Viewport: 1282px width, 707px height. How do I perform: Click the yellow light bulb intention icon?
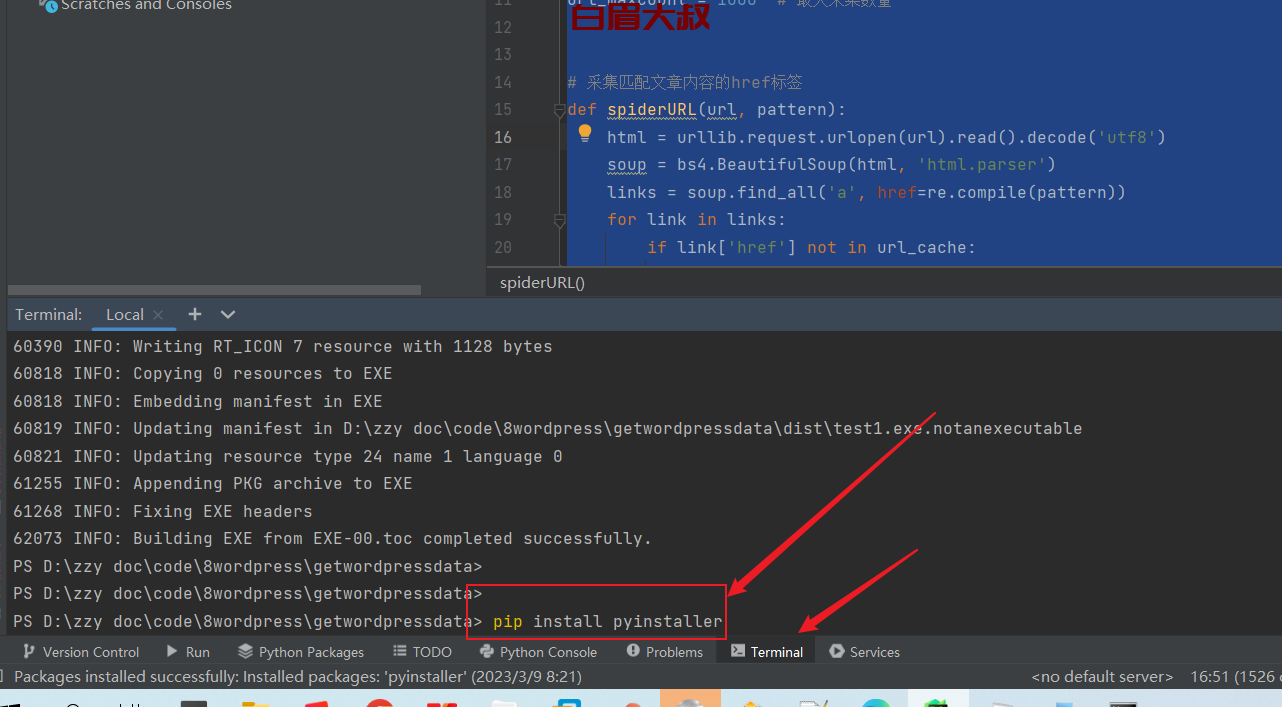coord(586,134)
